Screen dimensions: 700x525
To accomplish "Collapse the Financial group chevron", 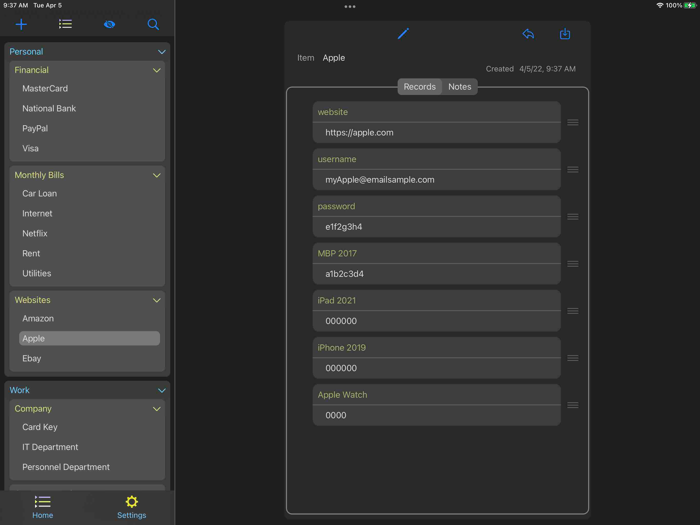I will [157, 70].
